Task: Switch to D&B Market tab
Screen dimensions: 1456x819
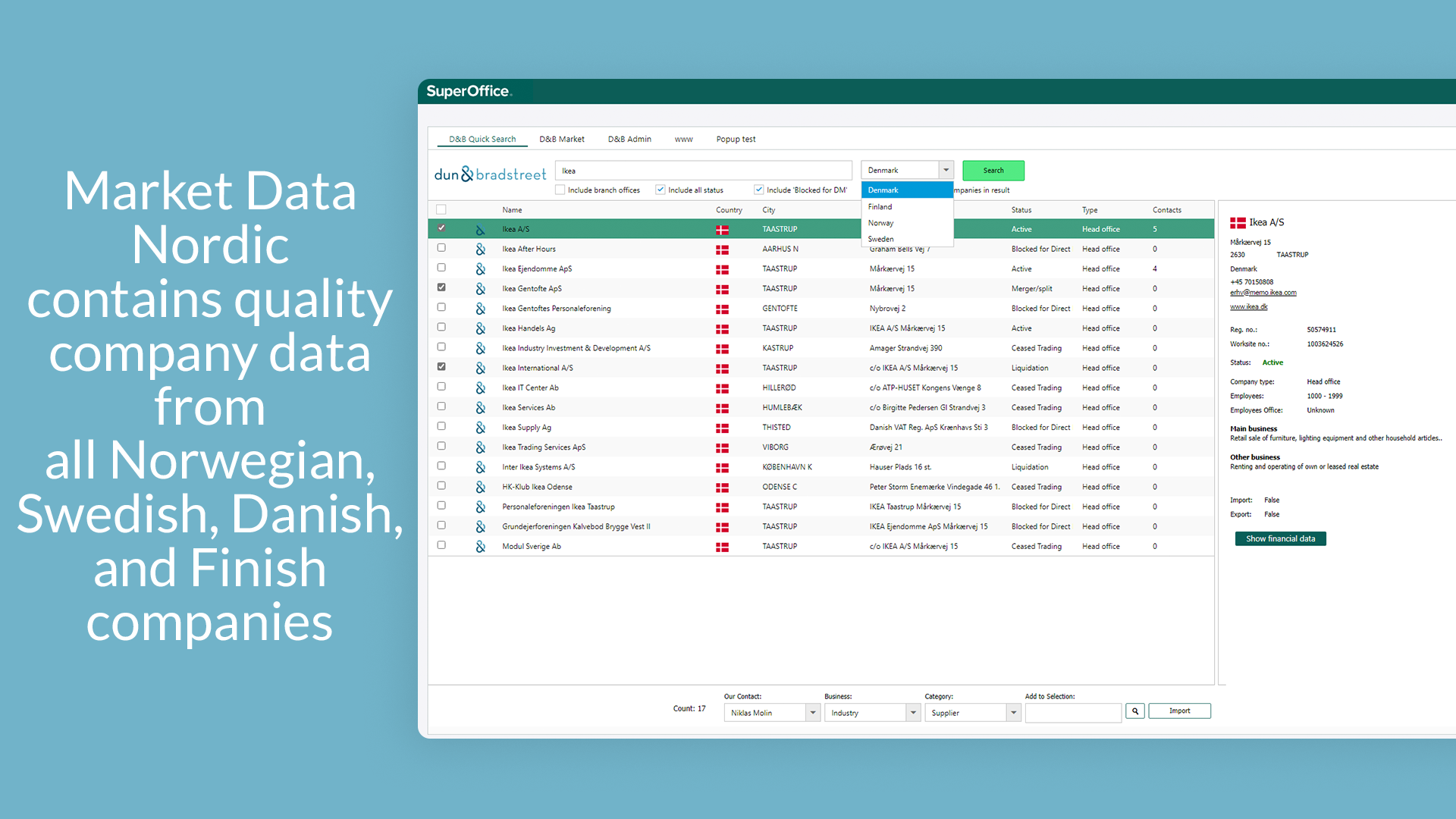Action: pyautogui.click(x=562, y=140)
